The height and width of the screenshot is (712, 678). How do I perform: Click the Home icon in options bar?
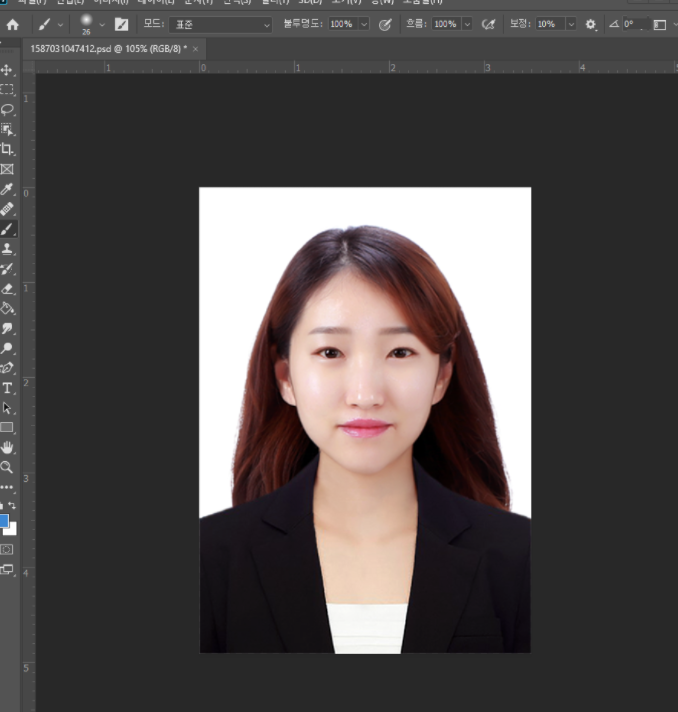pyautogui.click(x=12, y=25)
